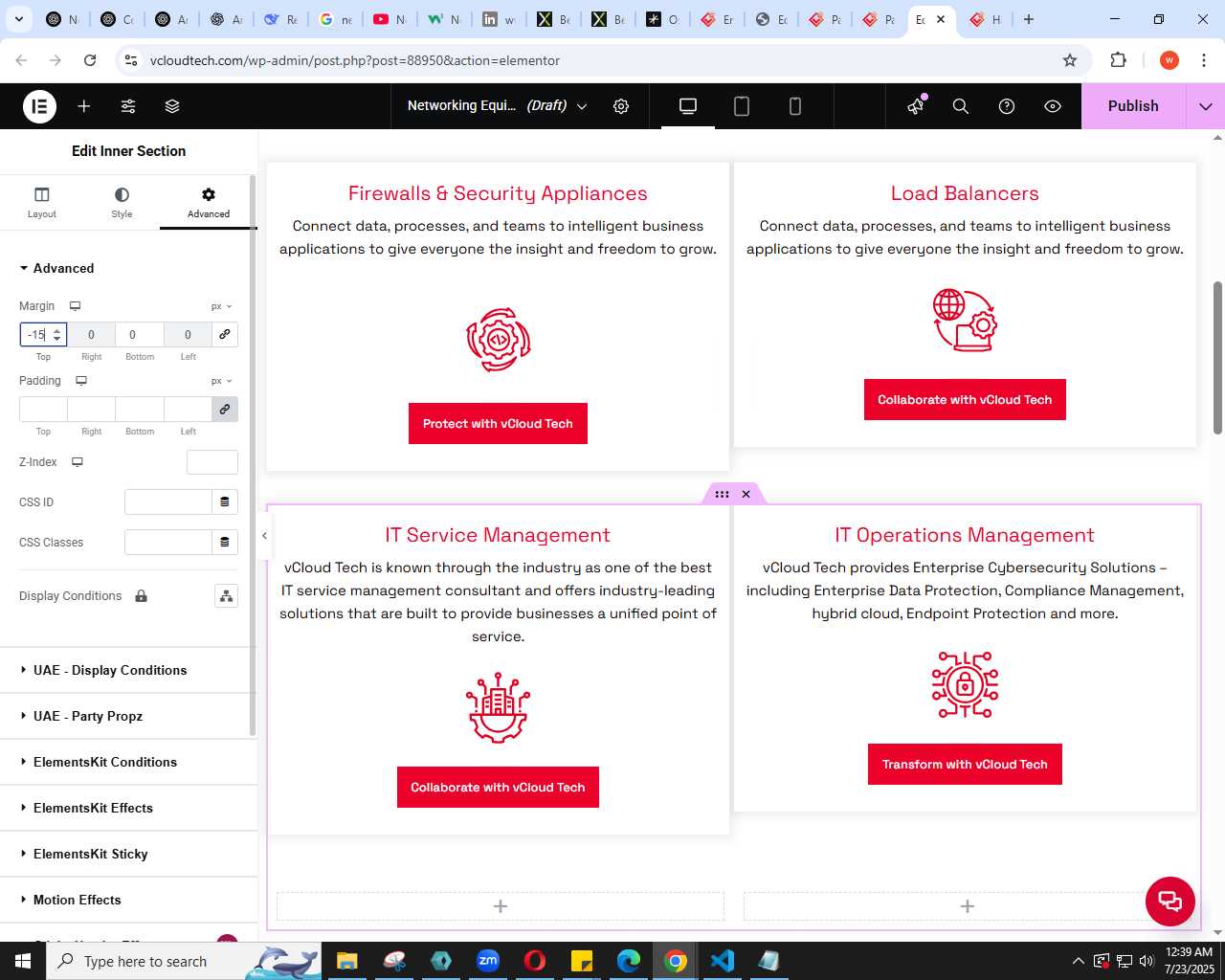Select the Advanced tab

click(x=209, y=203)
